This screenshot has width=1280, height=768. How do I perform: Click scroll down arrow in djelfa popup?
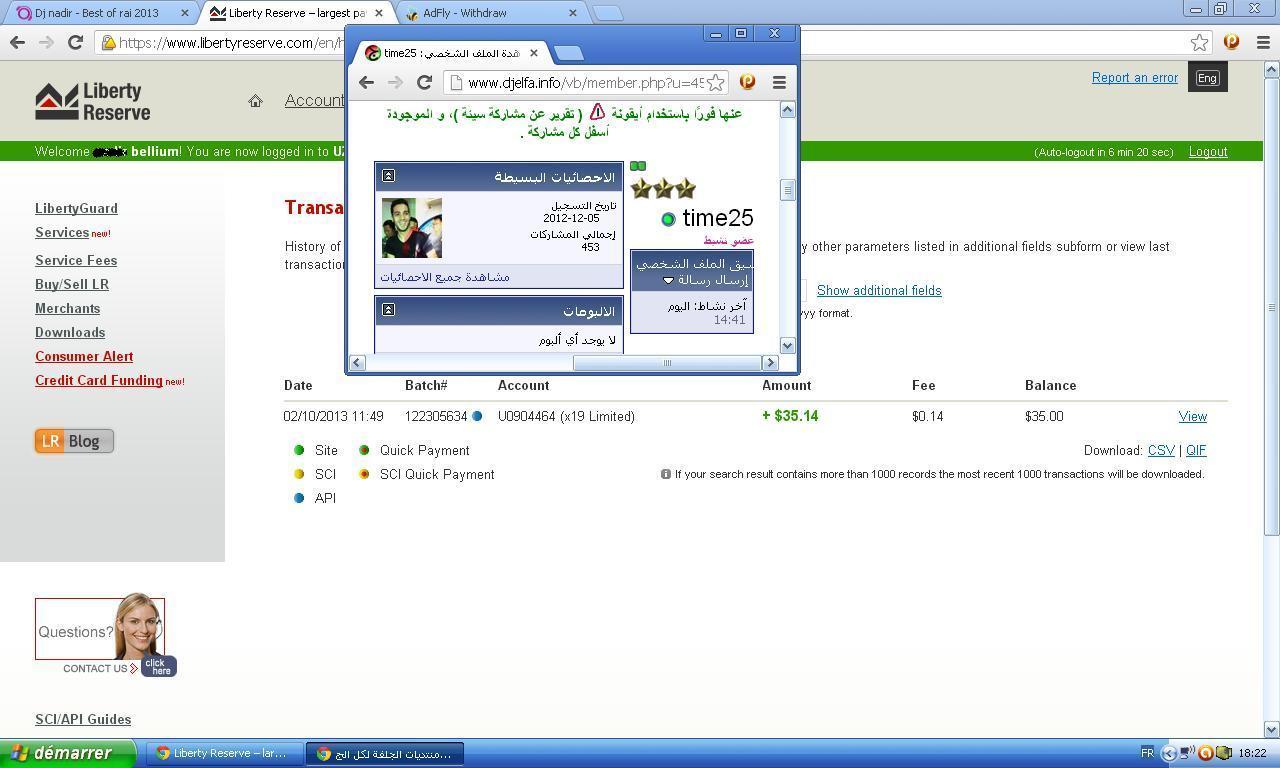click(787, 345)
